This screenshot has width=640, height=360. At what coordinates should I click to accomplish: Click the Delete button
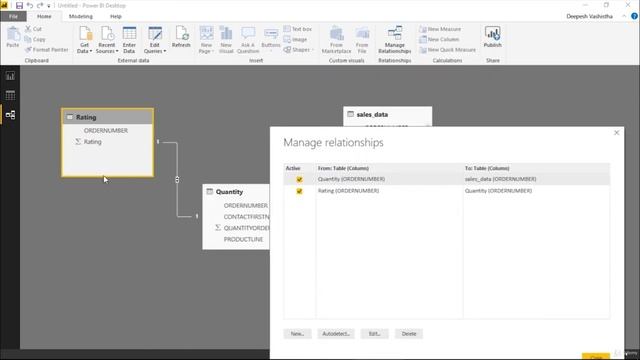pos(409,334)
